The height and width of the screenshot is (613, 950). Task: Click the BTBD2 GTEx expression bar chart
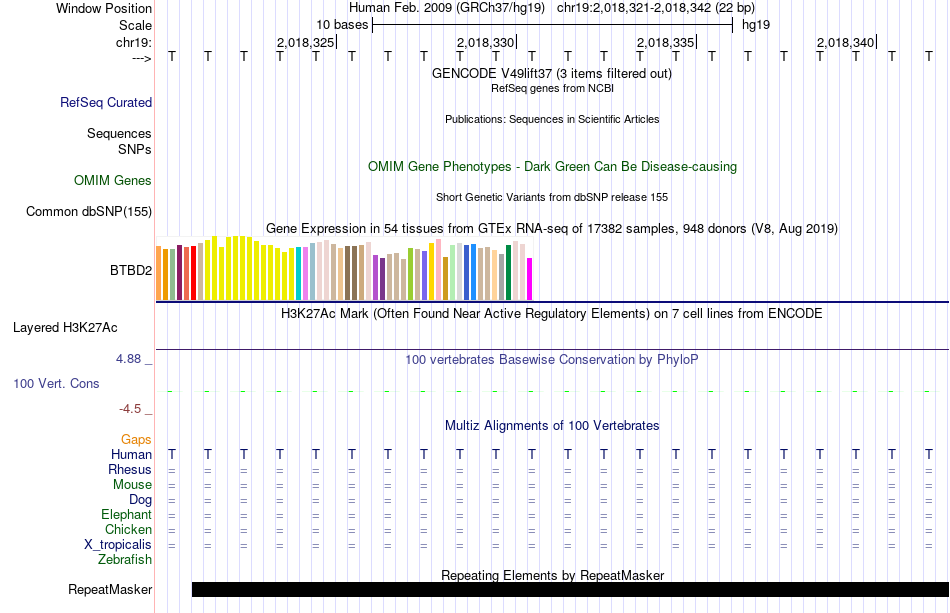pyautogui.click(x=344, y=268)
